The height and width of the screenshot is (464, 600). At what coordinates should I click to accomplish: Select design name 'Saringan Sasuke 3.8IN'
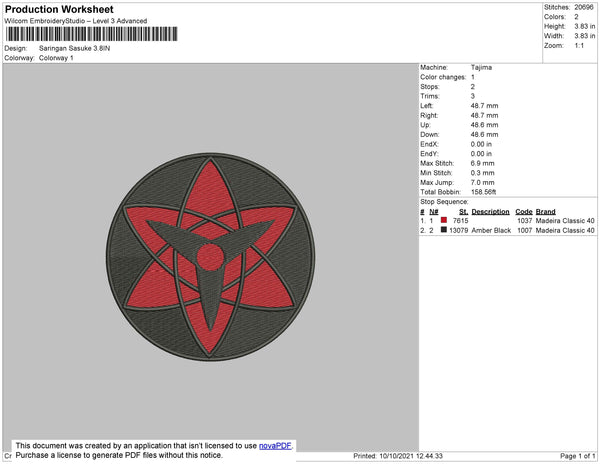[75, 49]
